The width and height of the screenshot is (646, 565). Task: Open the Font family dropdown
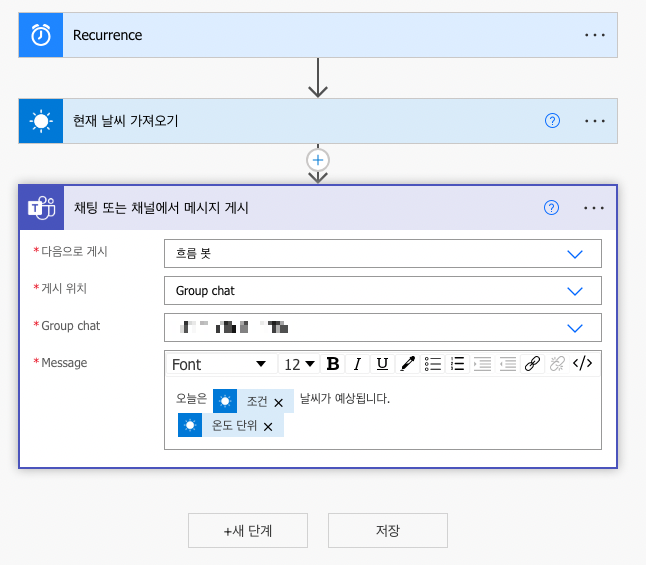222,364
